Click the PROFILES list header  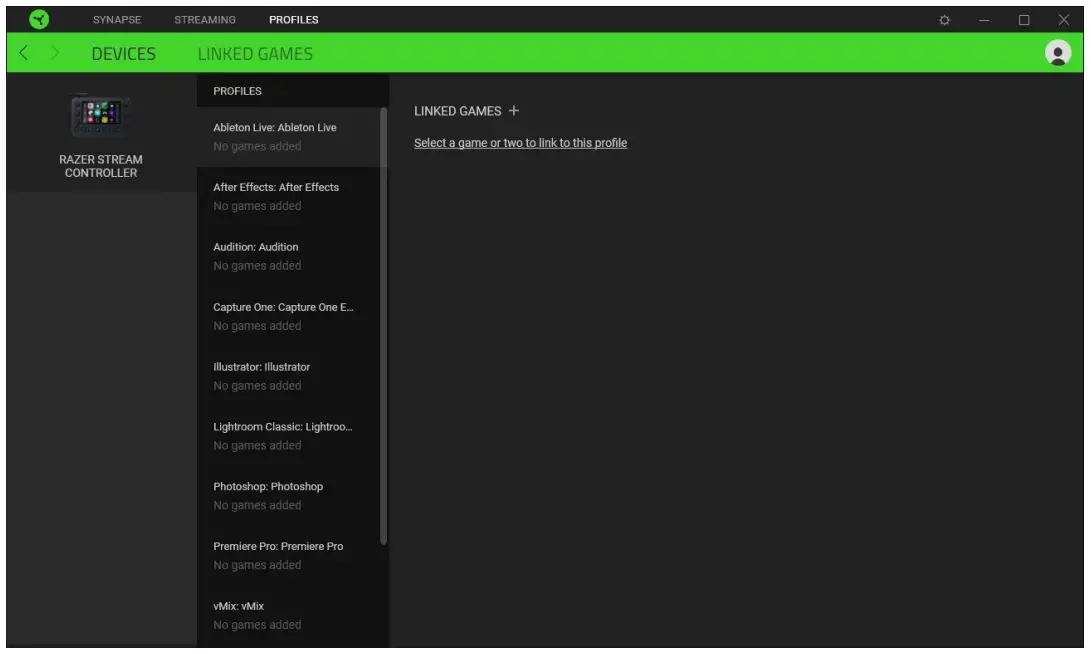[237, 91]
